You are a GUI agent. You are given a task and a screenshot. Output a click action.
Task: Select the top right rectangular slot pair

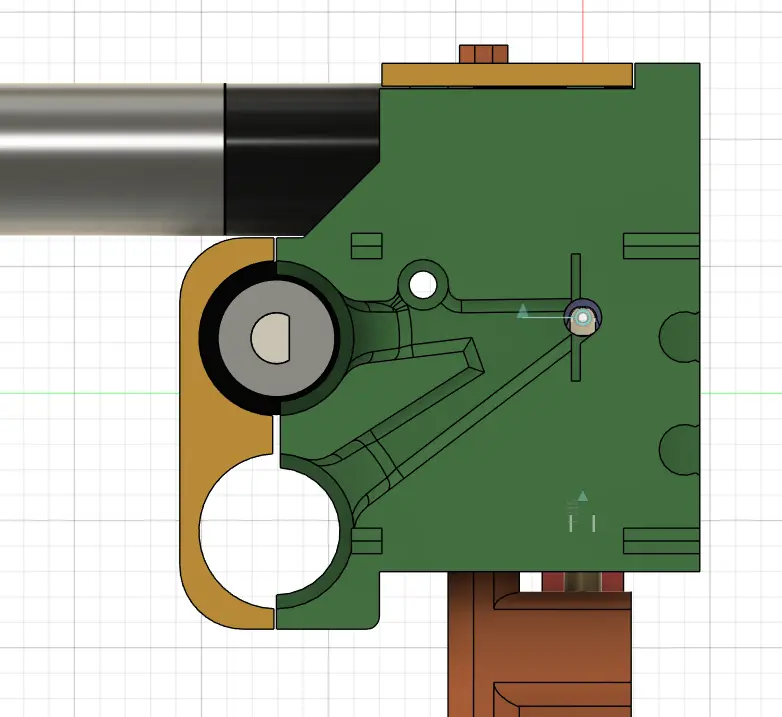(x=660, y=245)
